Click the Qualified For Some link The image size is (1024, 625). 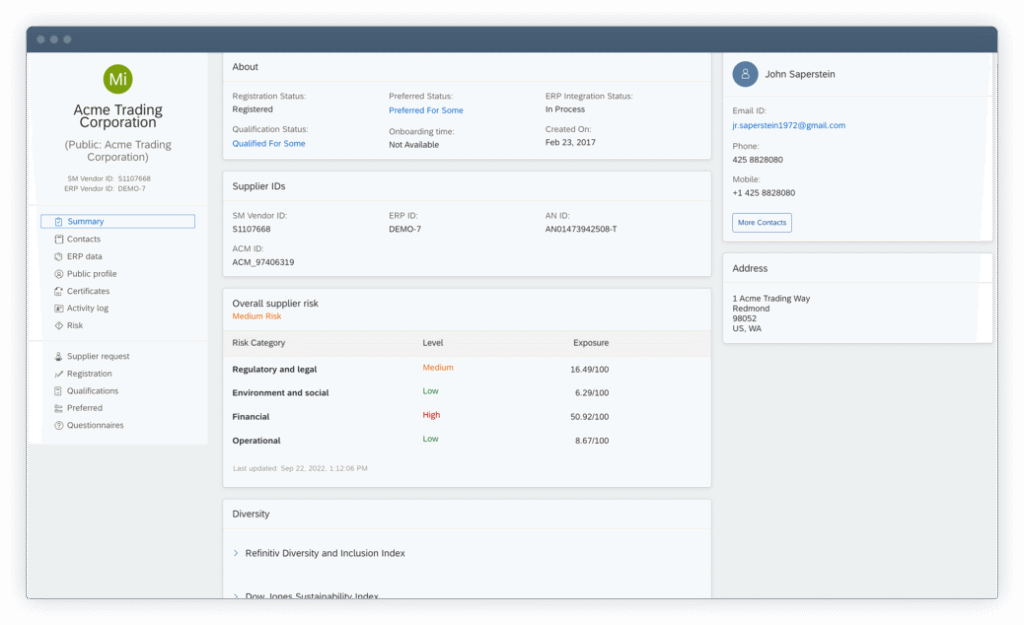point(269,144)
